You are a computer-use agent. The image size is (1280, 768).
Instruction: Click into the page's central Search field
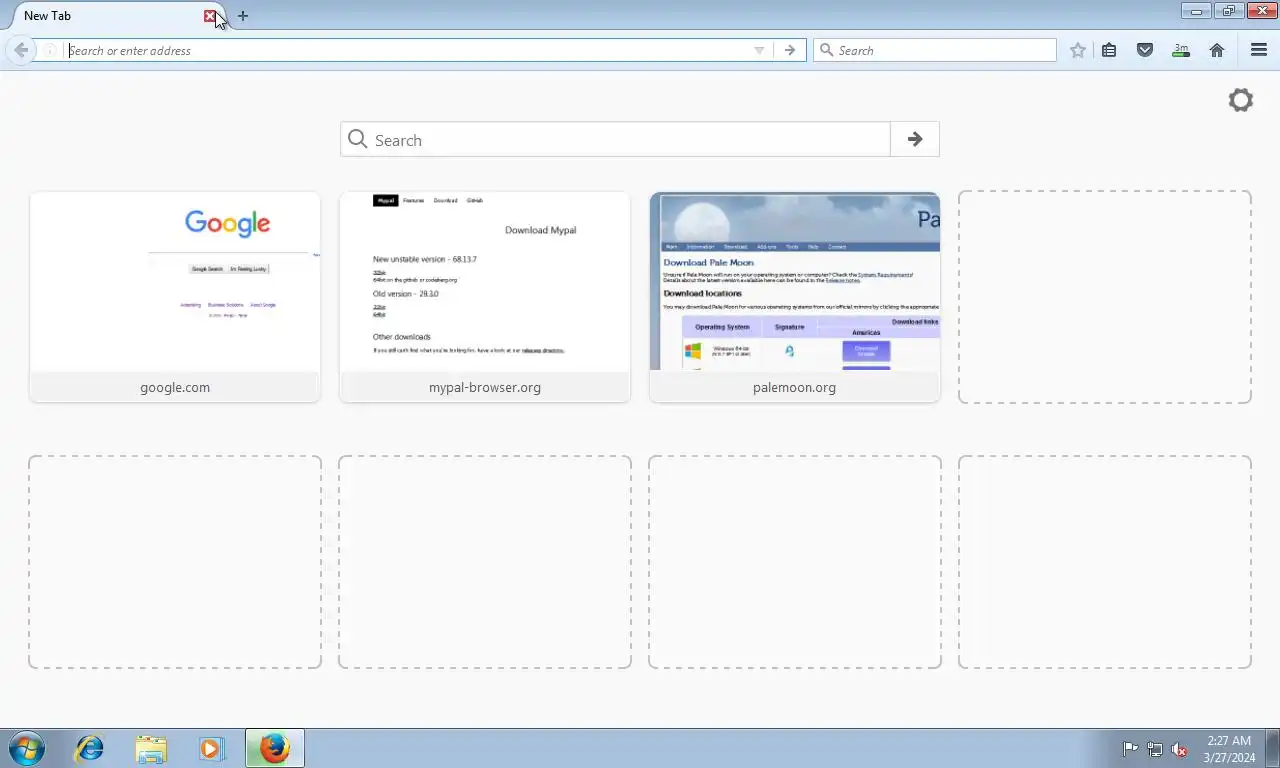point(615,139)
